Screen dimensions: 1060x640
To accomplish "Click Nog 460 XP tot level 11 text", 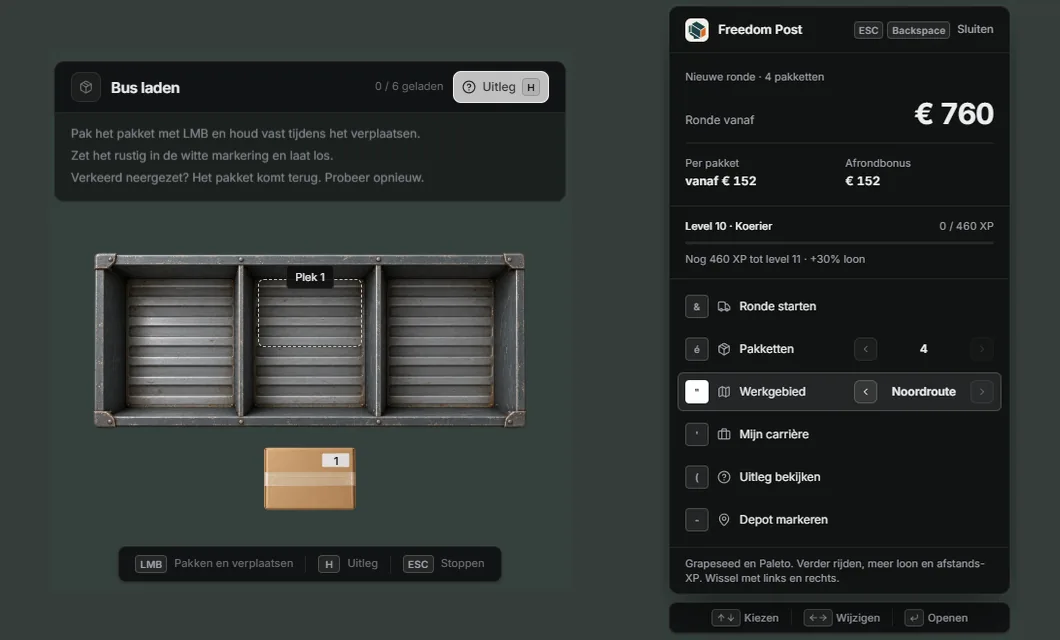I will [x=775, y=259].
